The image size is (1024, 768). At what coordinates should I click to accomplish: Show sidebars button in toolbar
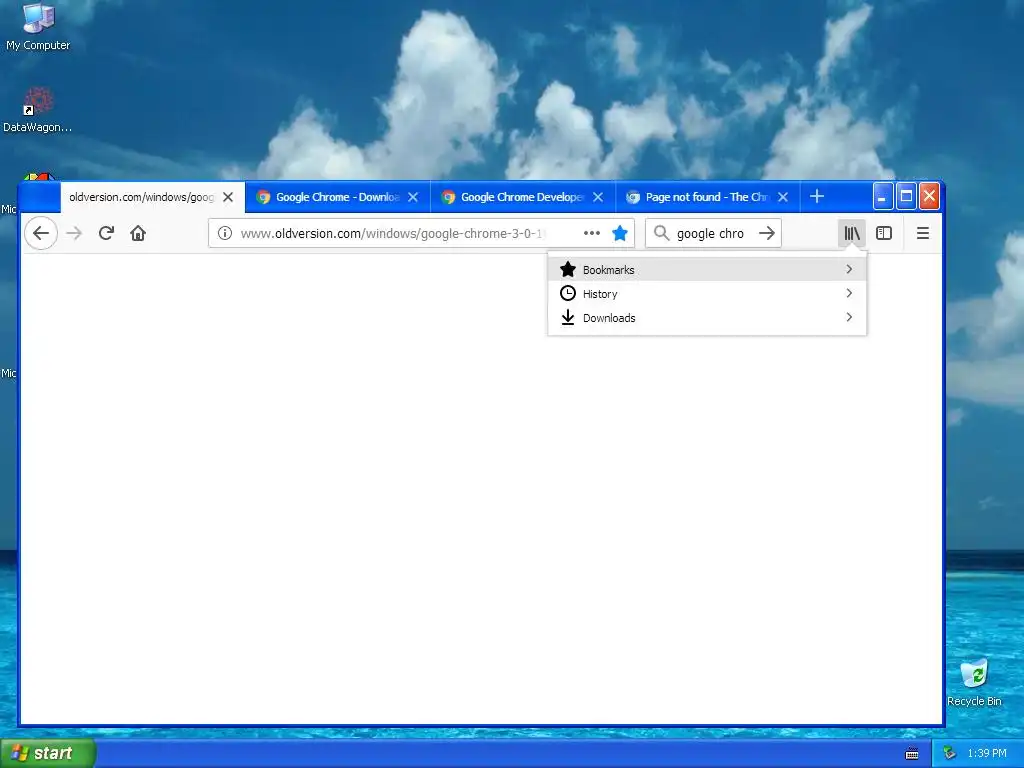coord(884,233)
